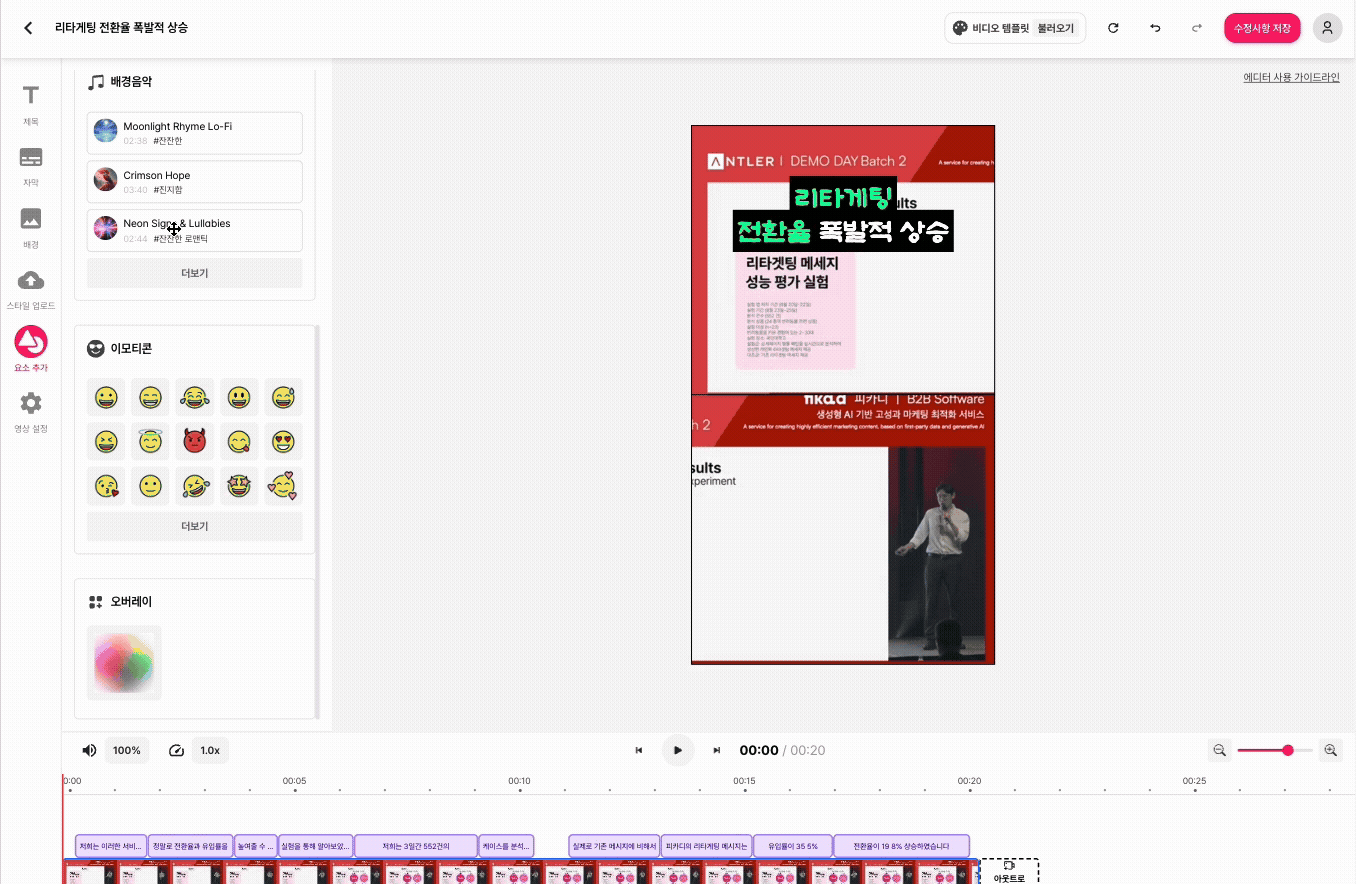Screen dimensions: 1356x884
Task: Click the 0:20 mark on the ruler
Action: pos(969,781)
